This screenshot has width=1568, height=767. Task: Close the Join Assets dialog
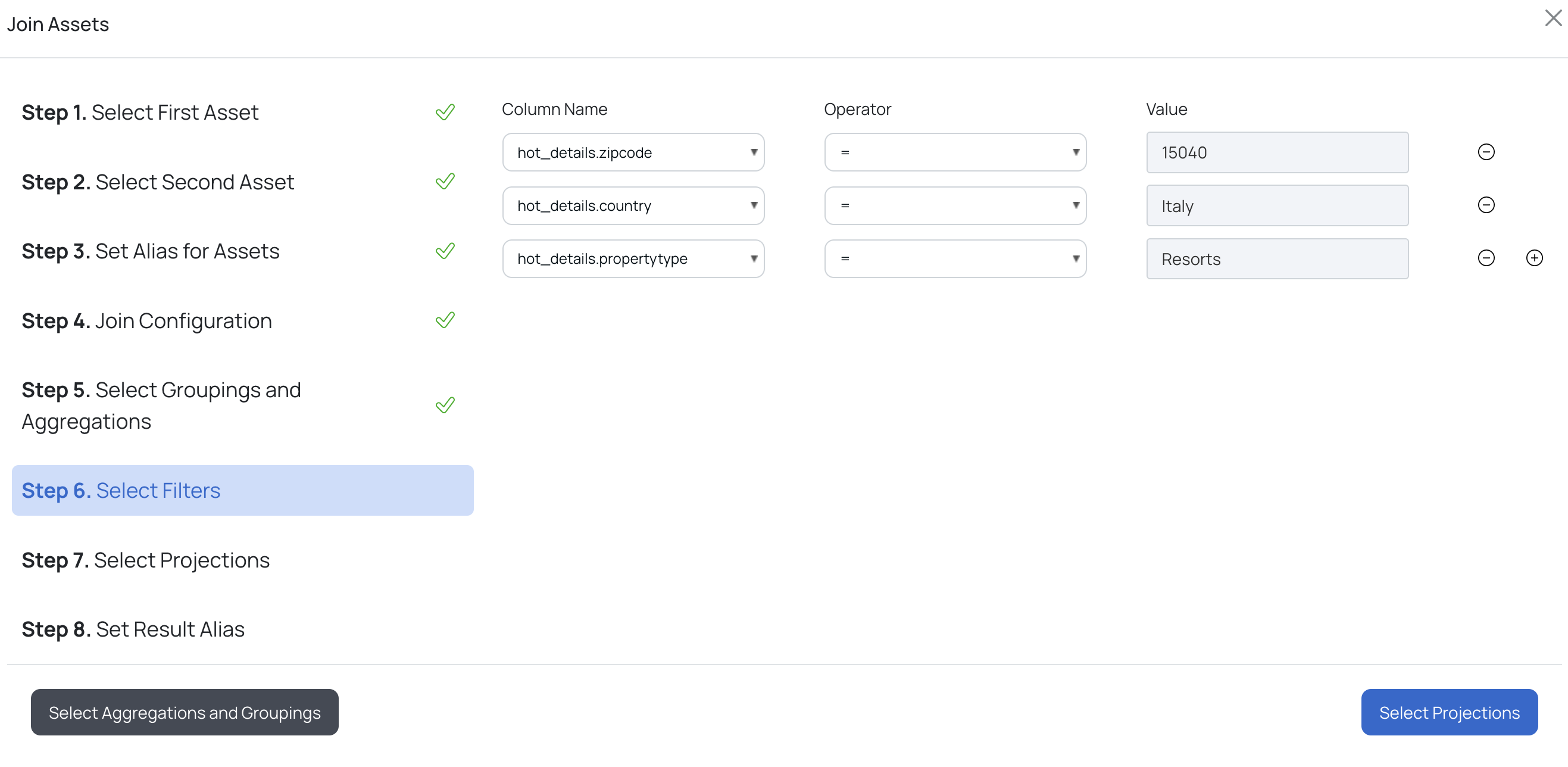[1553, 18]
